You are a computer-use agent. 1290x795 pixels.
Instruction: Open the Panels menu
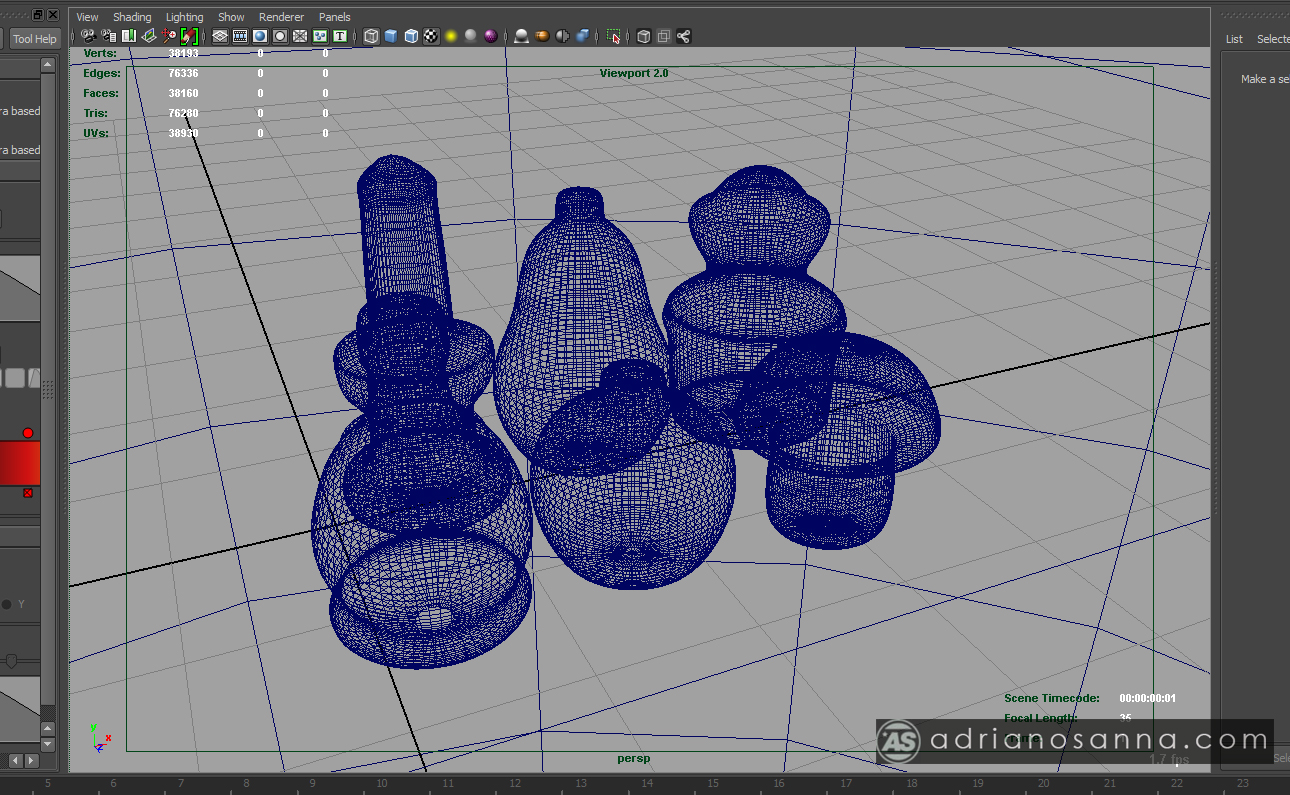[335, 17]
